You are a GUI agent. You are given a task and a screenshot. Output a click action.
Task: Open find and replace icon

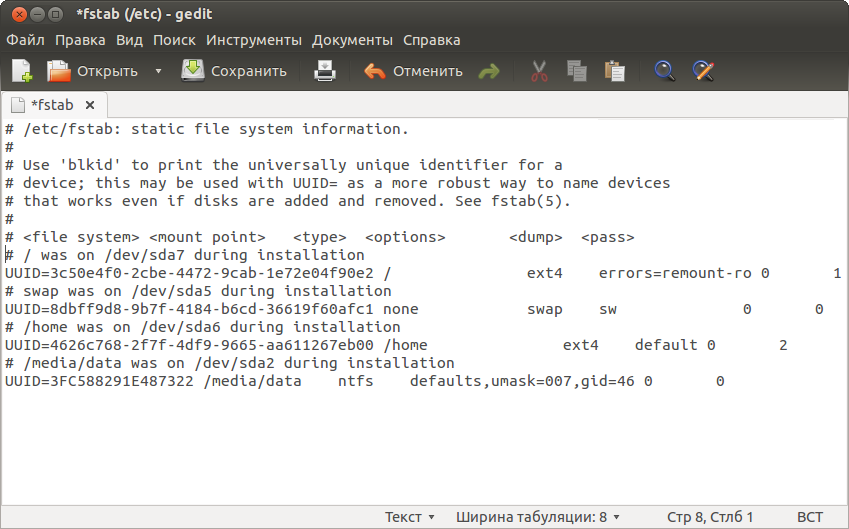(x=703, y=71)
